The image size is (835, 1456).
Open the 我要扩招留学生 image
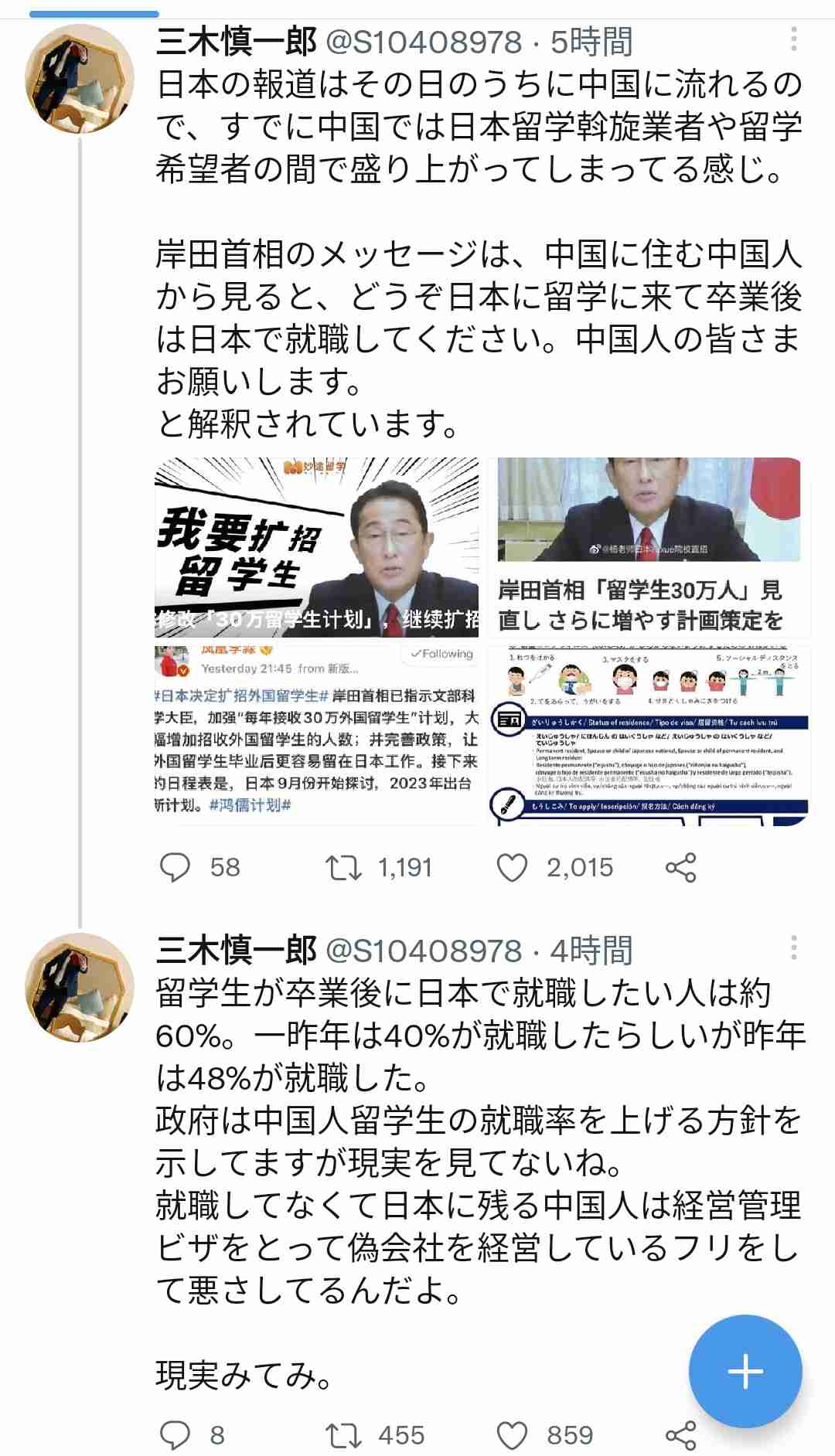click(317, 546)
